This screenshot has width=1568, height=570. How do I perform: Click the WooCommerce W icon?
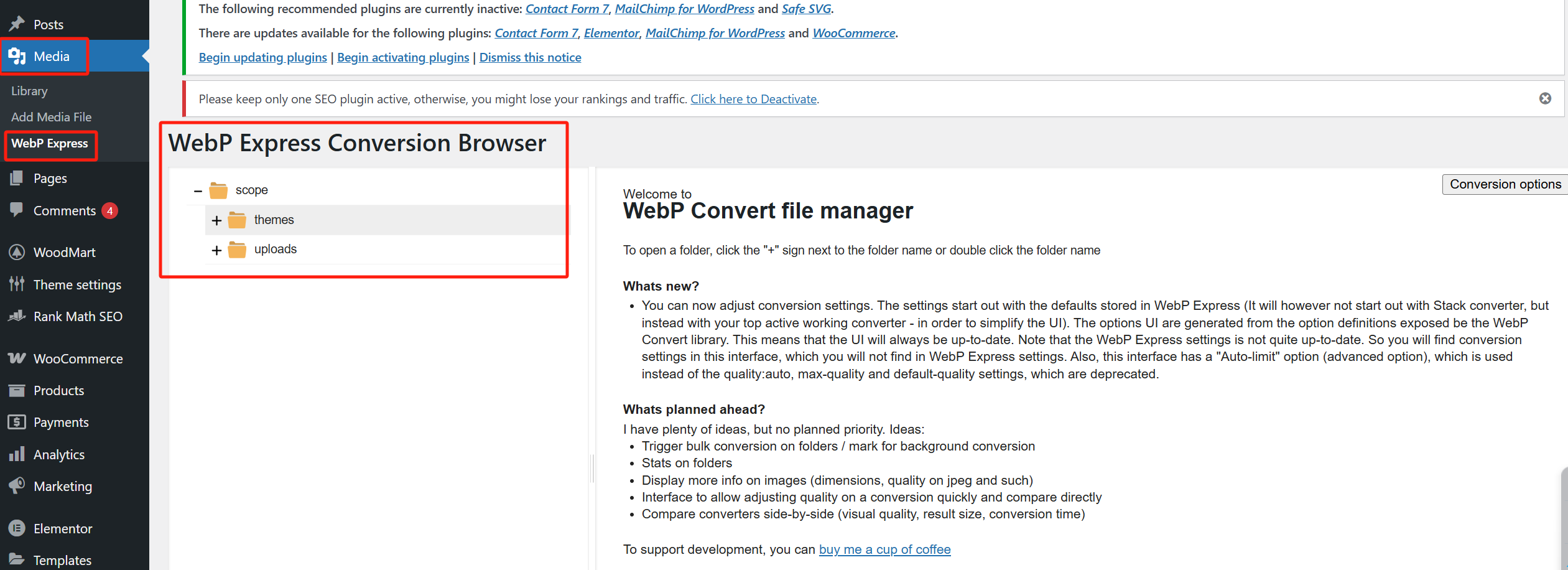point(17,358)
